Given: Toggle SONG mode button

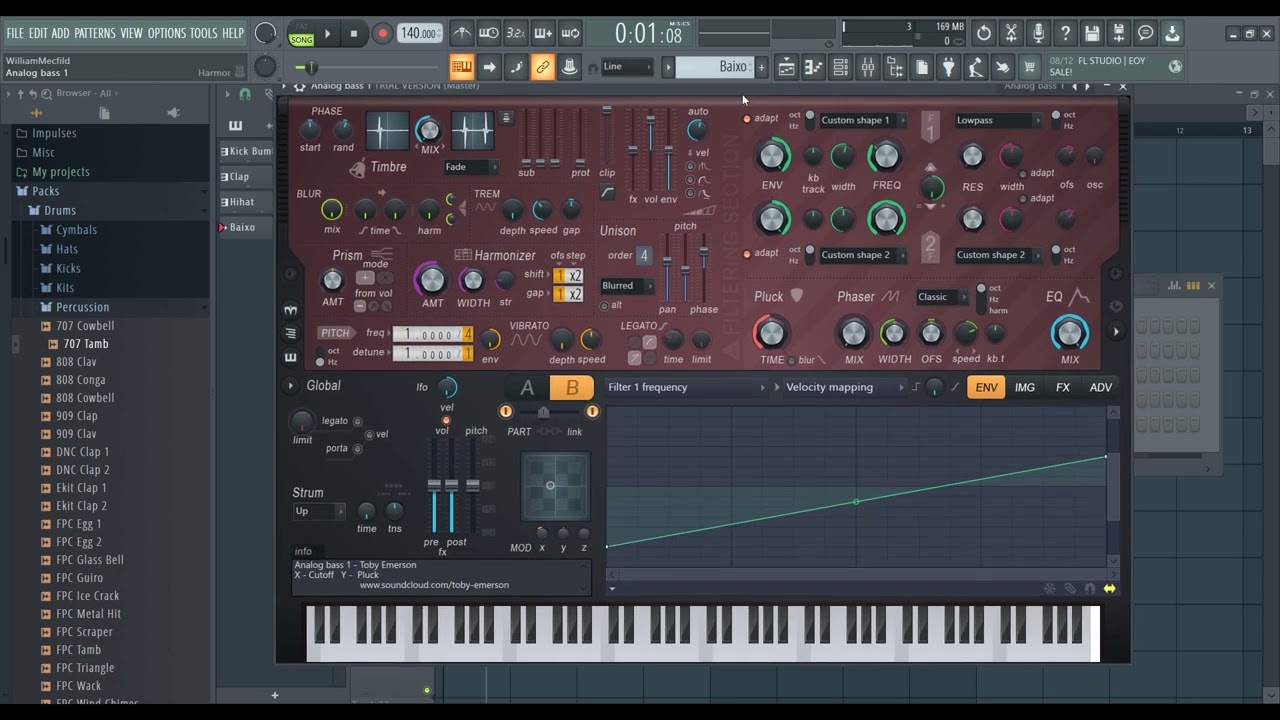Looking at the screenshot, I should (x=301, y=39).
